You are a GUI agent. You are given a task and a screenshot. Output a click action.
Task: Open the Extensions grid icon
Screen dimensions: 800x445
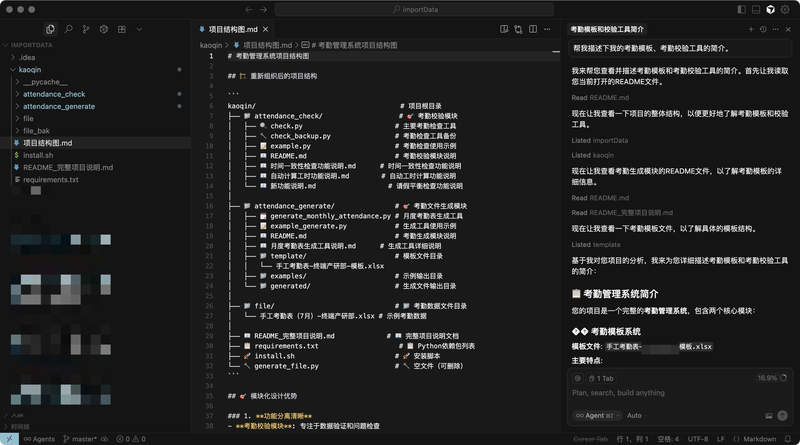pos(121,29)
